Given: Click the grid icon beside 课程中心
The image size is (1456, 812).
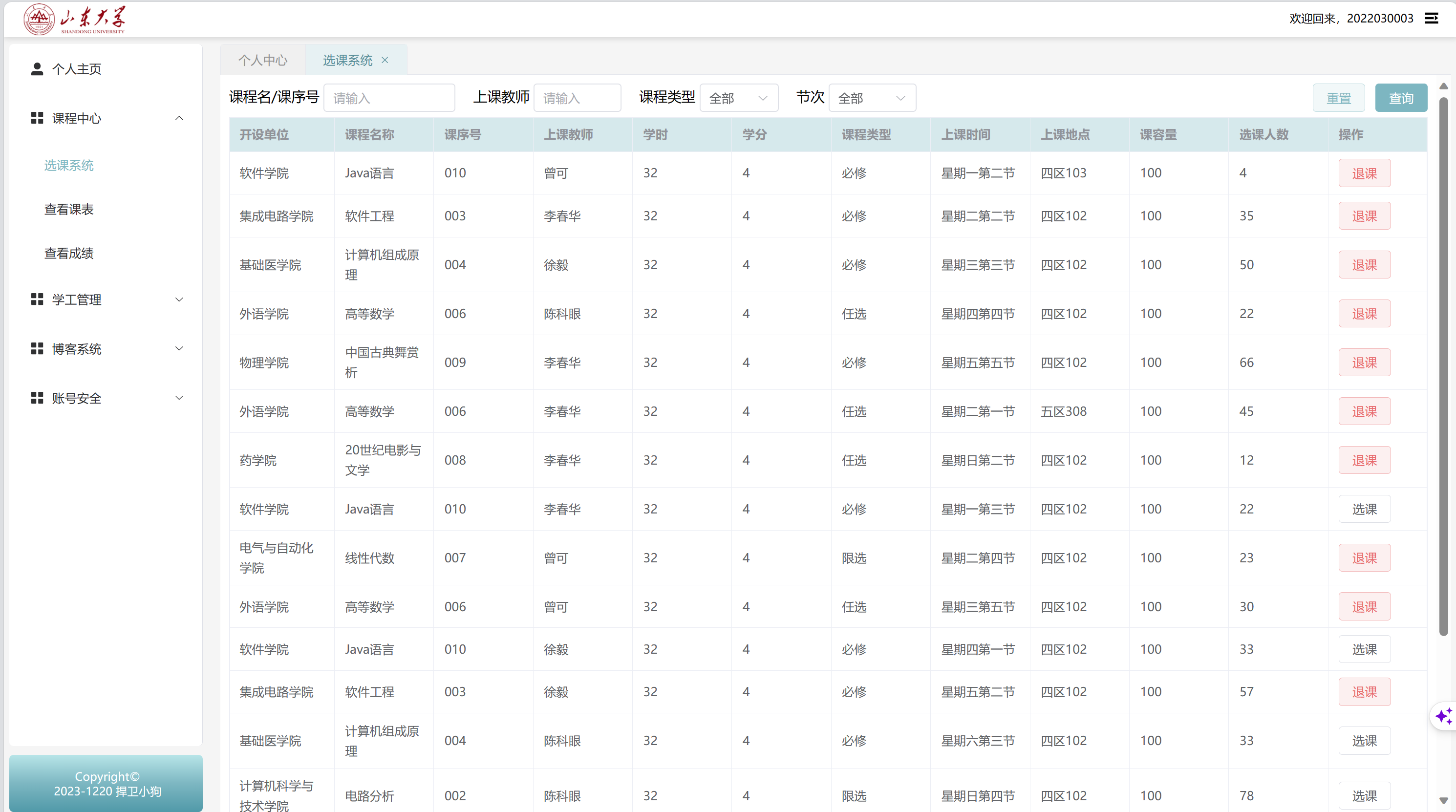Looking at the screenshot, I should tap(37, 118).
